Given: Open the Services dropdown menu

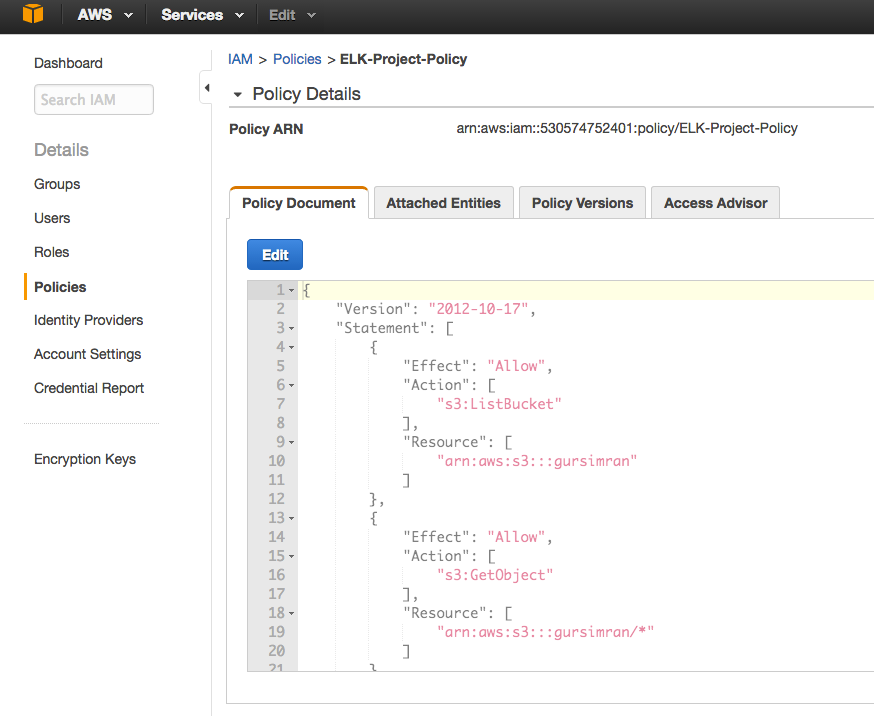Looking at the screenshot, I should pos(202,15).
